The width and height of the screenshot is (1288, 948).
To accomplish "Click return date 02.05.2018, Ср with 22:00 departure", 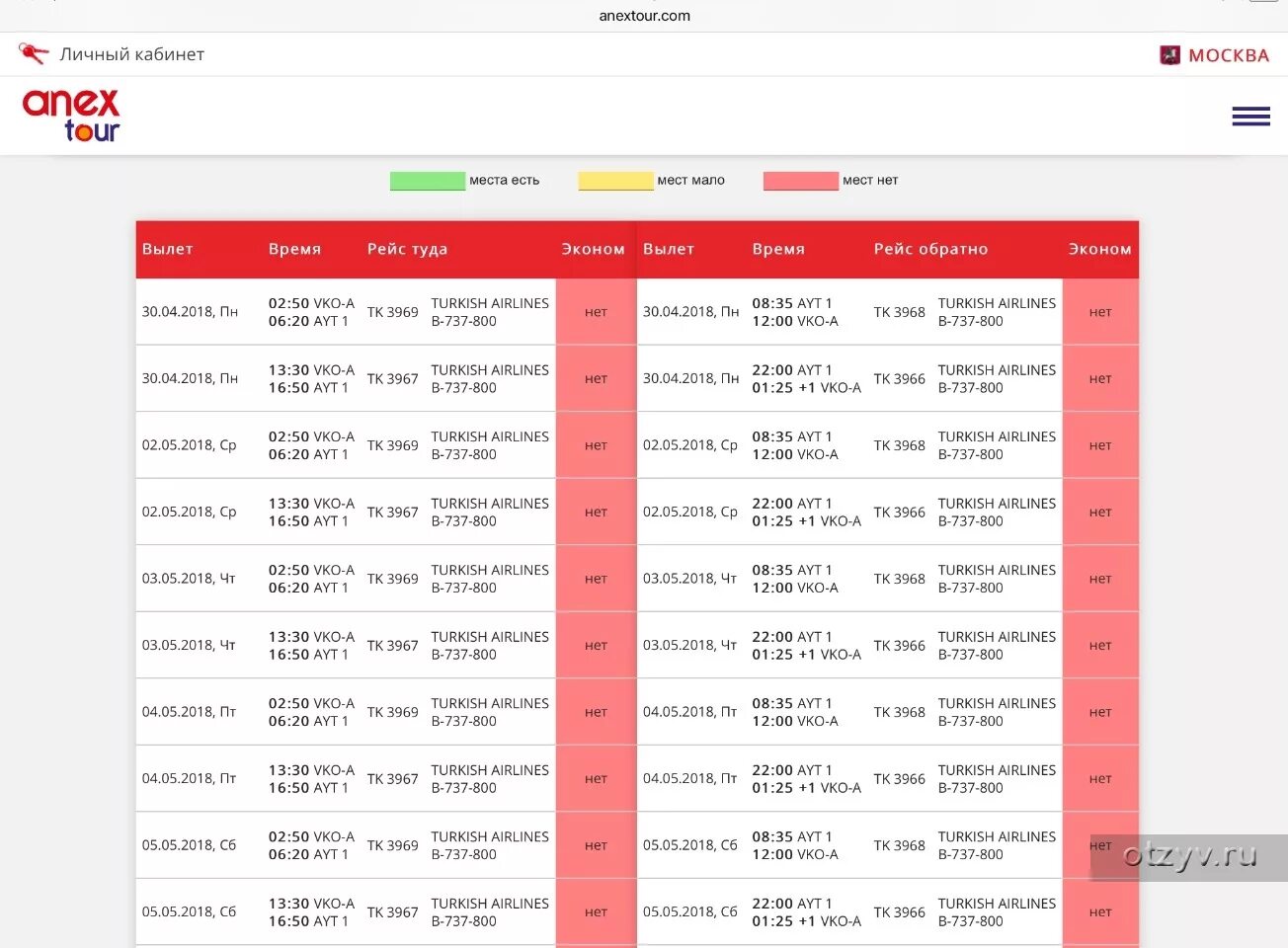I will pos(690,512).
